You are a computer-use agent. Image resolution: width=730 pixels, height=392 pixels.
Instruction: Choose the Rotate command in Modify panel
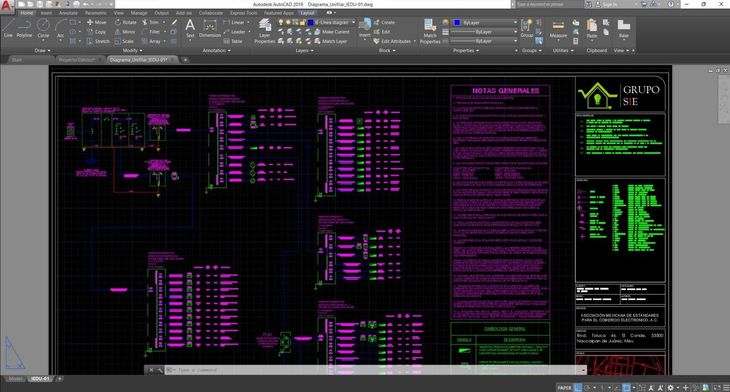(126, 22)
